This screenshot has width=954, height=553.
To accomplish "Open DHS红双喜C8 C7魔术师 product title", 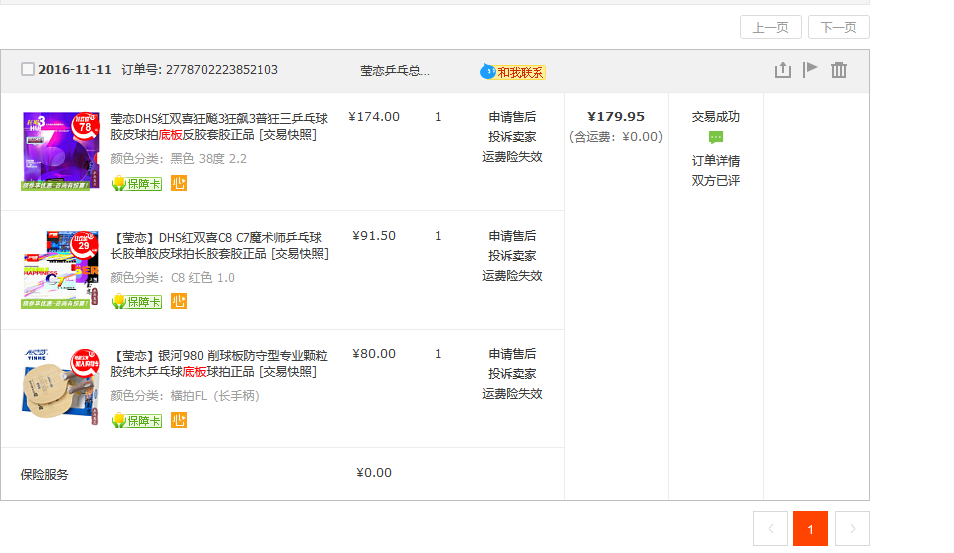I will pyautogui.click(x=219, y=245).
